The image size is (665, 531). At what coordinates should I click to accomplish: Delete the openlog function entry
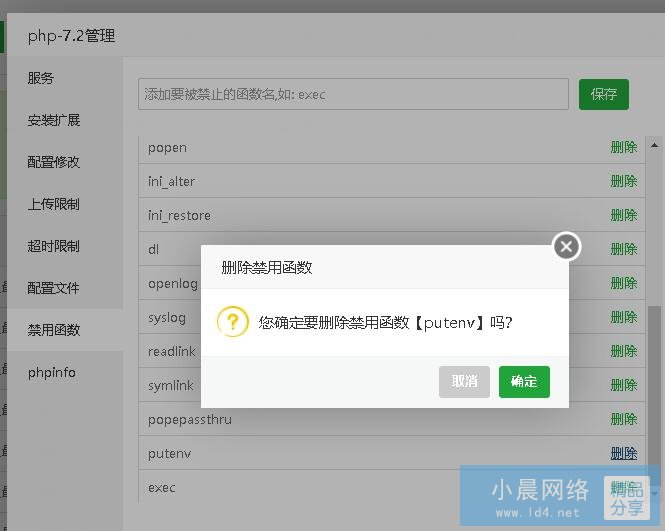(x=624, y=283)
